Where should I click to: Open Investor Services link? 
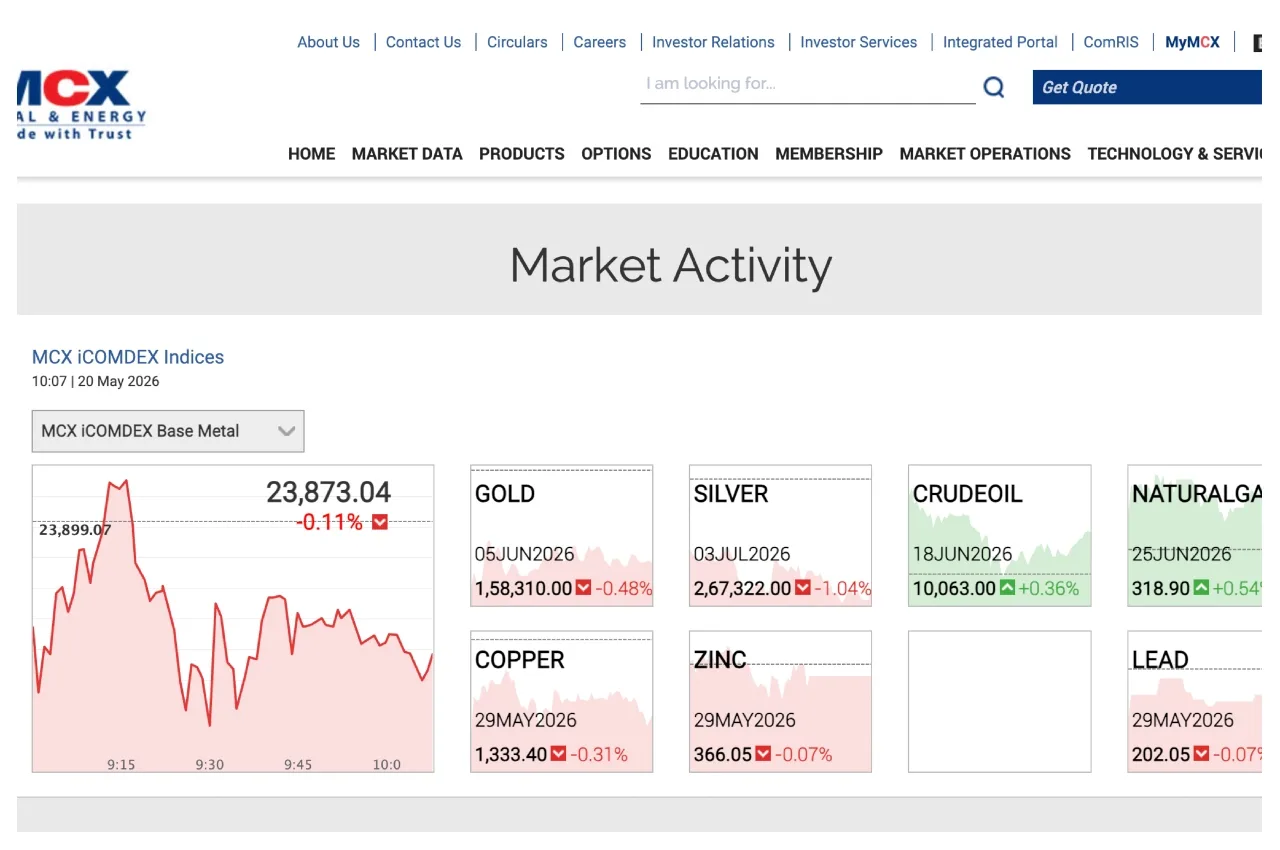(x=858, y=42)
